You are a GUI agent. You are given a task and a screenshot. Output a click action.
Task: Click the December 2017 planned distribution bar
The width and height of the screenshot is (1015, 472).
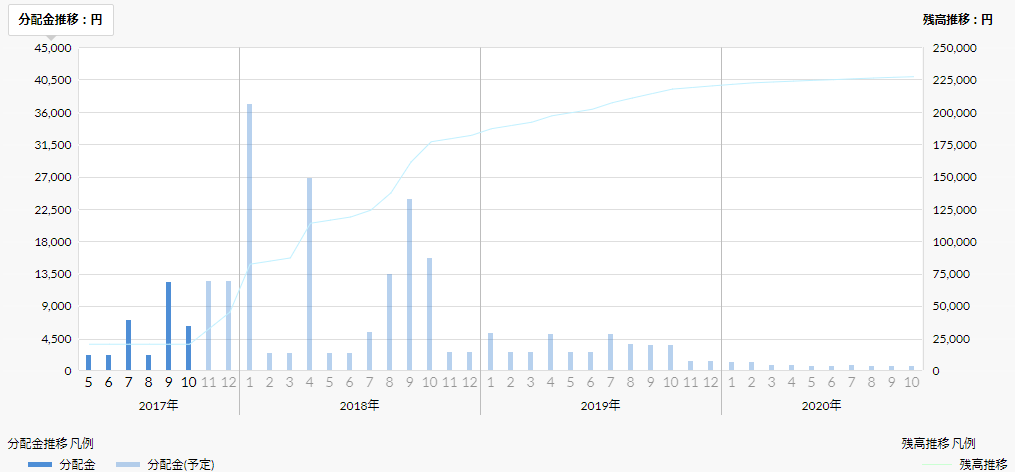pyautogui.click(x=229, y=326)
